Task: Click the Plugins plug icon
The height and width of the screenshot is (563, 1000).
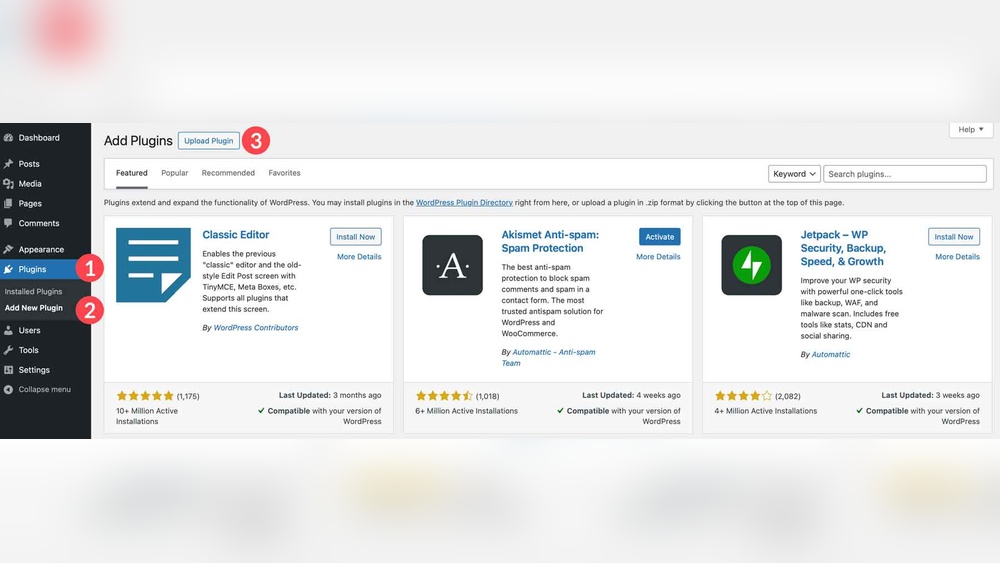Action: 8,269
